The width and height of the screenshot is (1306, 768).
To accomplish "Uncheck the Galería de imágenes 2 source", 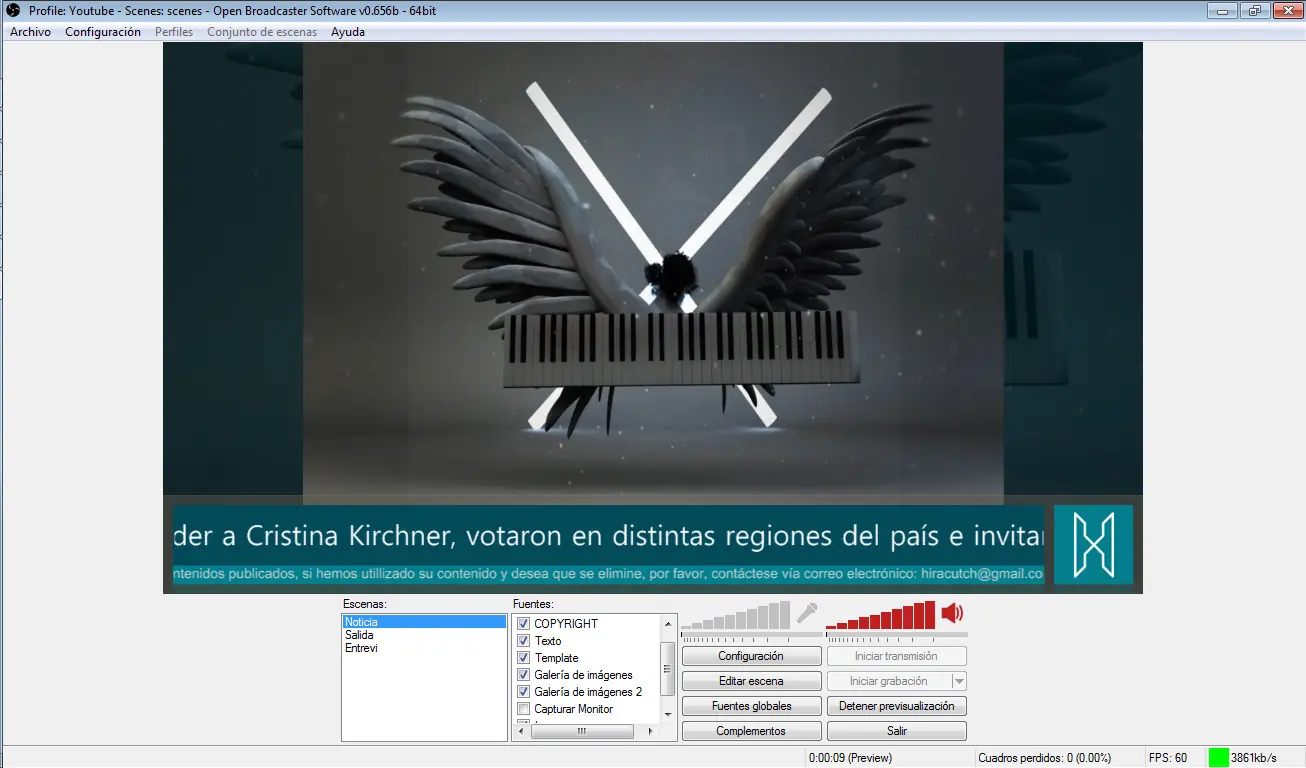I will (x=523, y=692).
